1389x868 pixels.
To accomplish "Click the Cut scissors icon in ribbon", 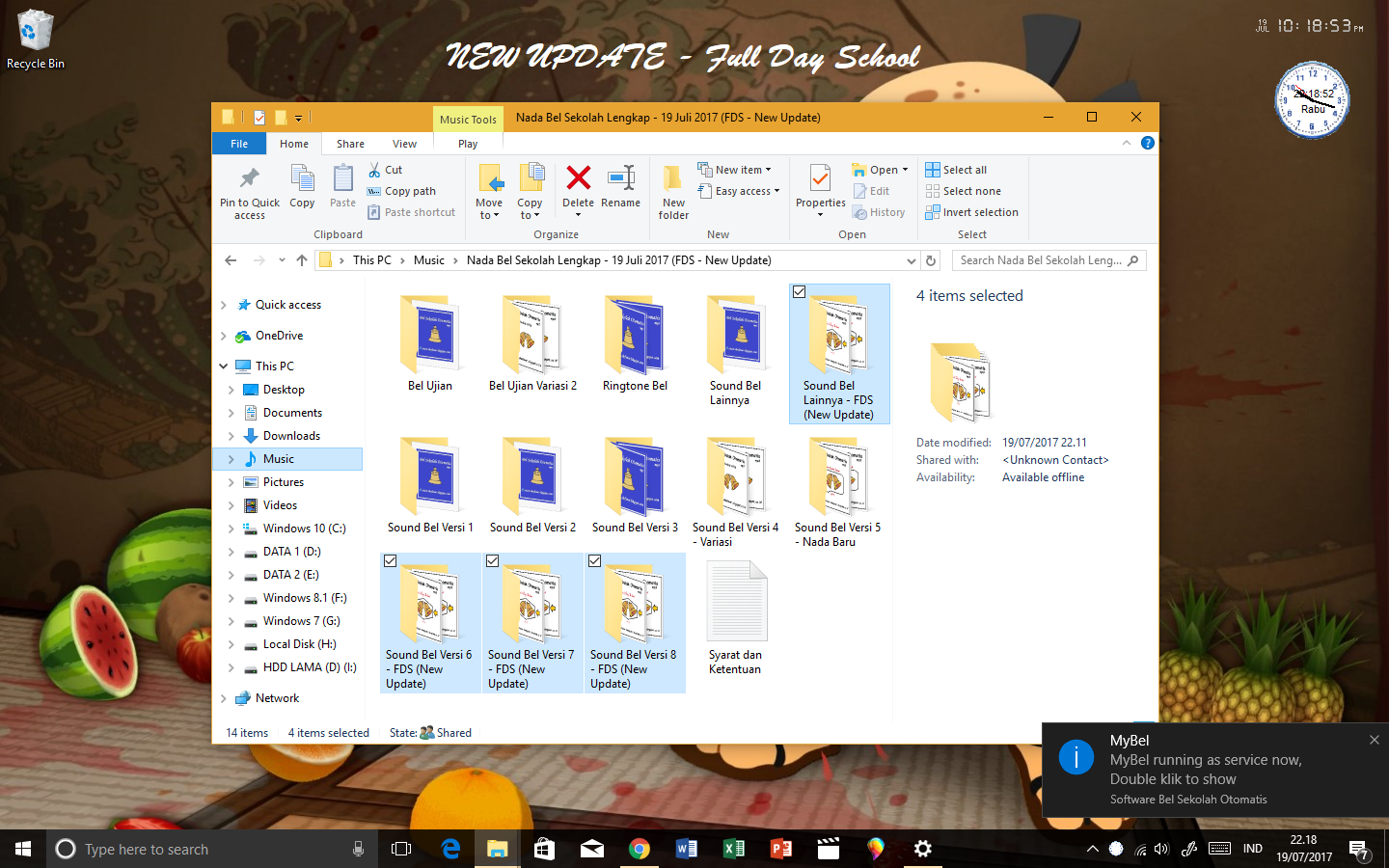I will coord(374,170).
